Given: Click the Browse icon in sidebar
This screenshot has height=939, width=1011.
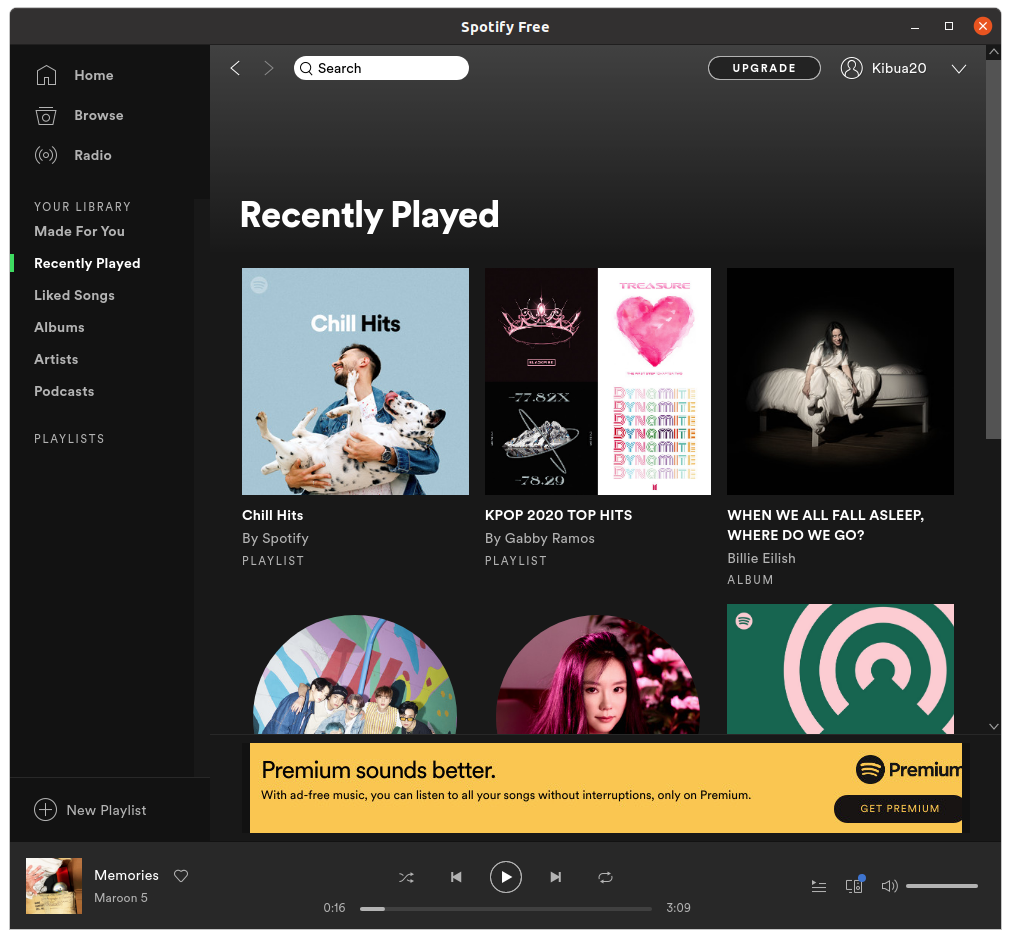Looking at the screenshot, I should pos(46,115).
